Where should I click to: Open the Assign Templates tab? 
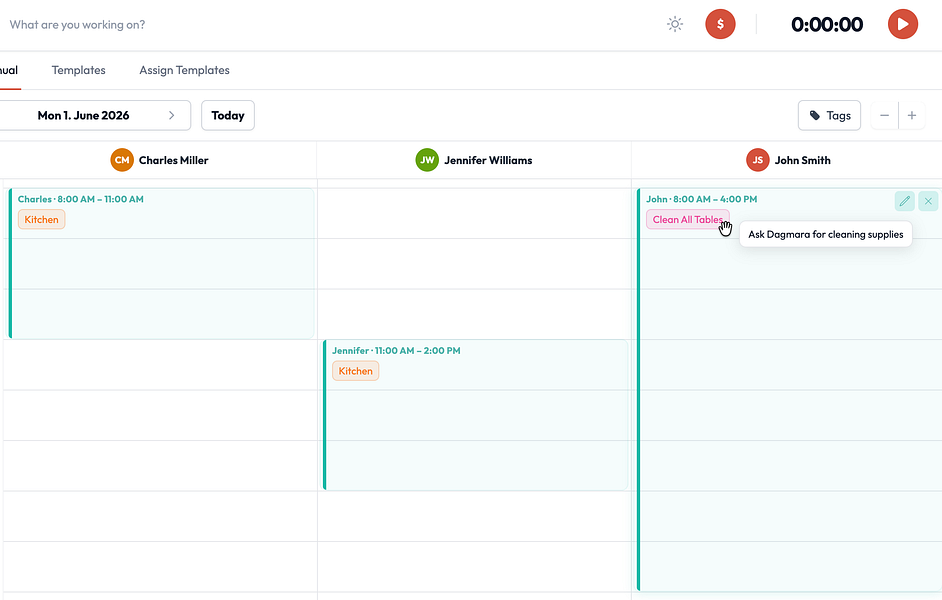coord(184,70)
